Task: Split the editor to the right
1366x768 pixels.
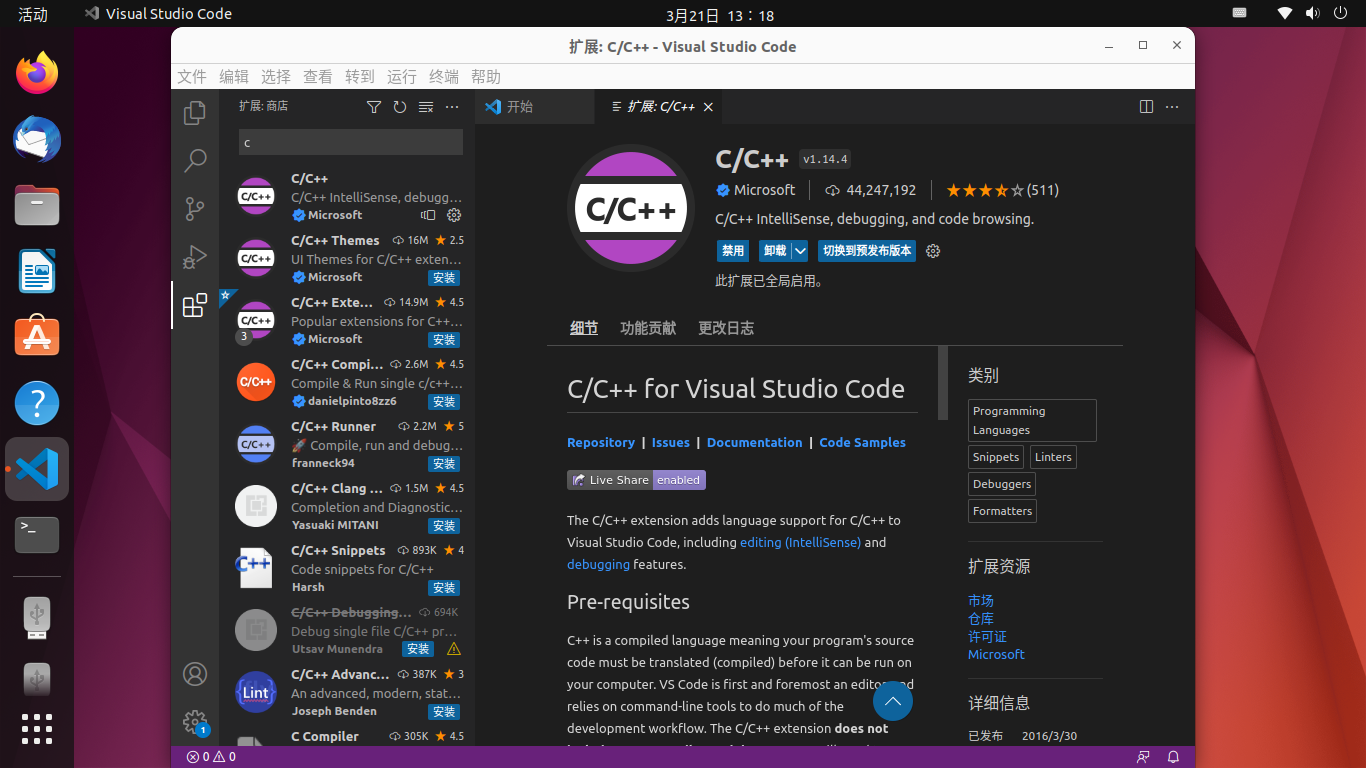Action: click(x=1147, y=107)
